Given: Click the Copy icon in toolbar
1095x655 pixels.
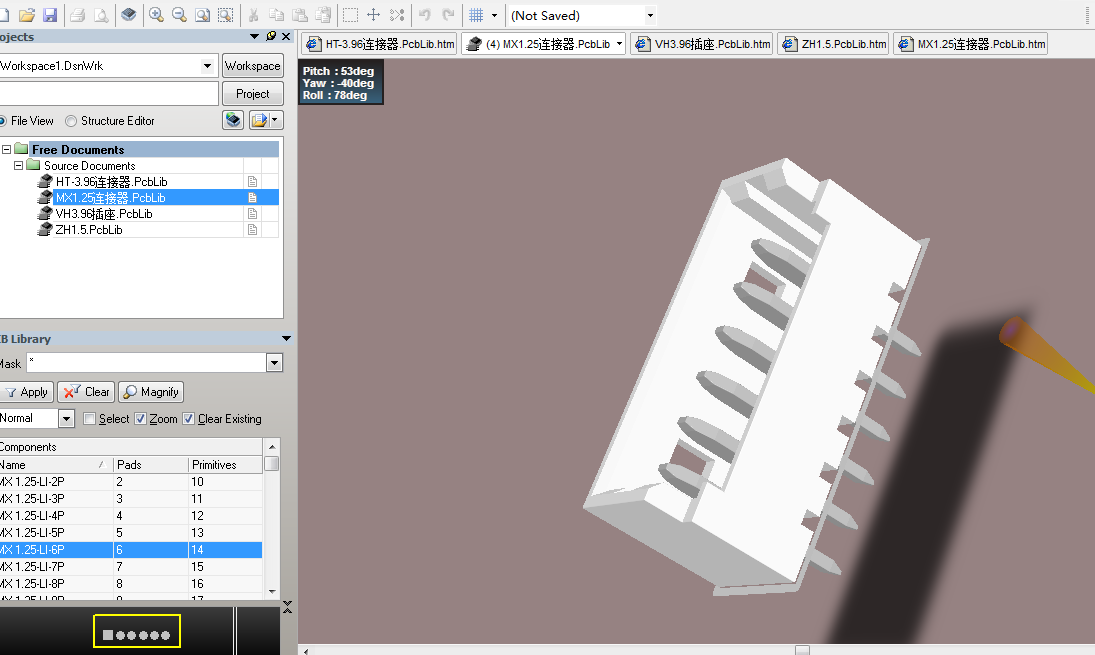Looking at the screenshot, I should point(277,15).
